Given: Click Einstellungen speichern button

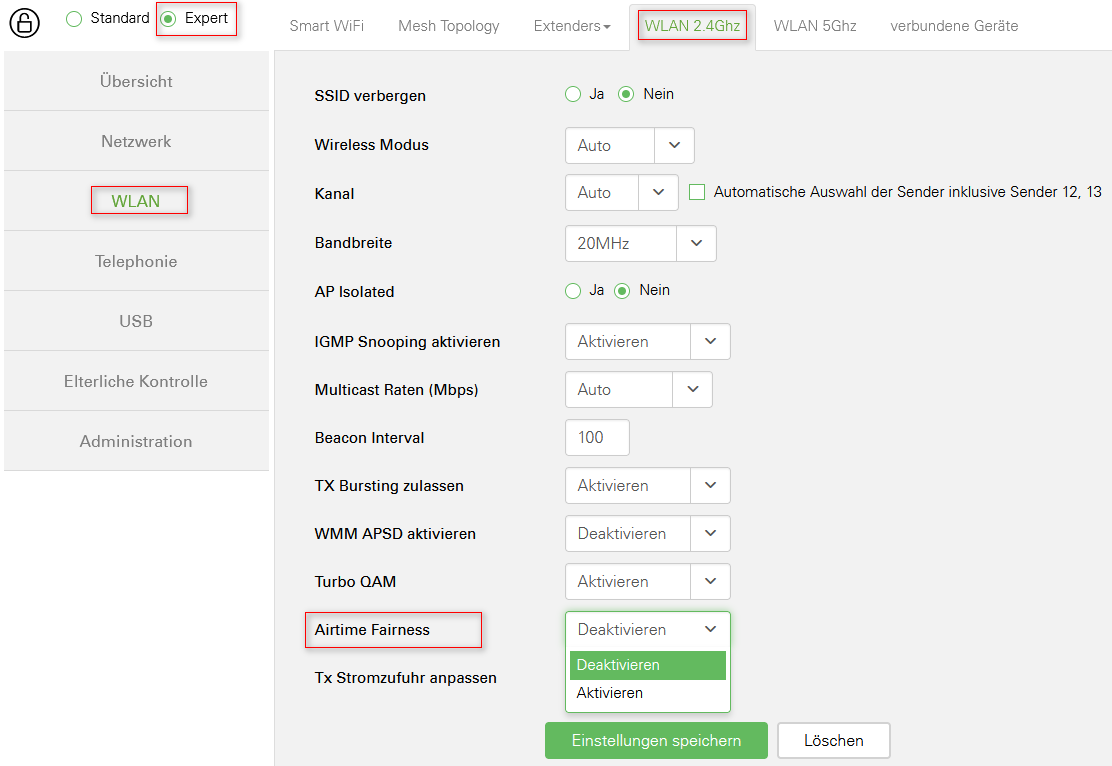Looking at the screenshot, I should point(656,741).
